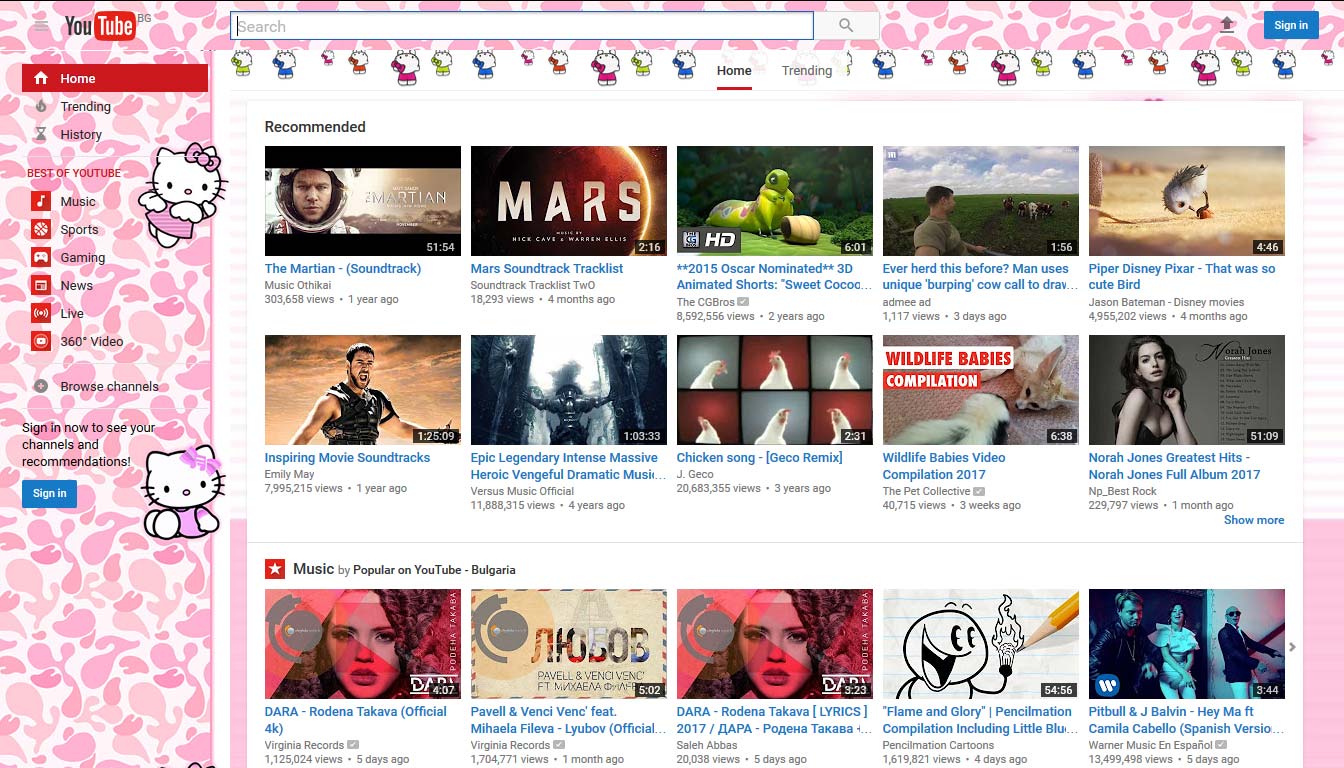Switch to the Trending tab

coord(806,70)
